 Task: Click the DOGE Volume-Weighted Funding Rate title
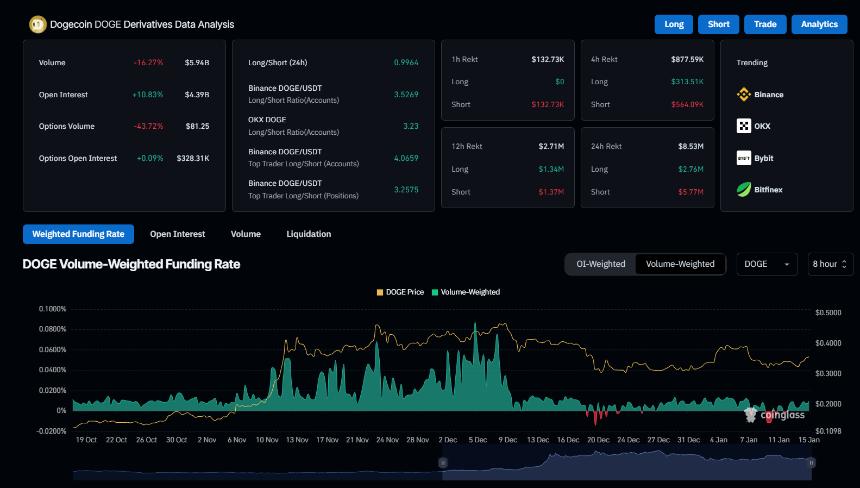click(132, 264)
